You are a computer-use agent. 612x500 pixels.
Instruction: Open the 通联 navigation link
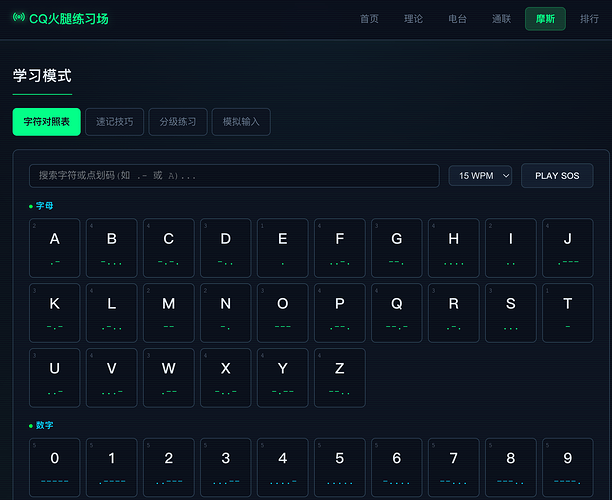502,19
